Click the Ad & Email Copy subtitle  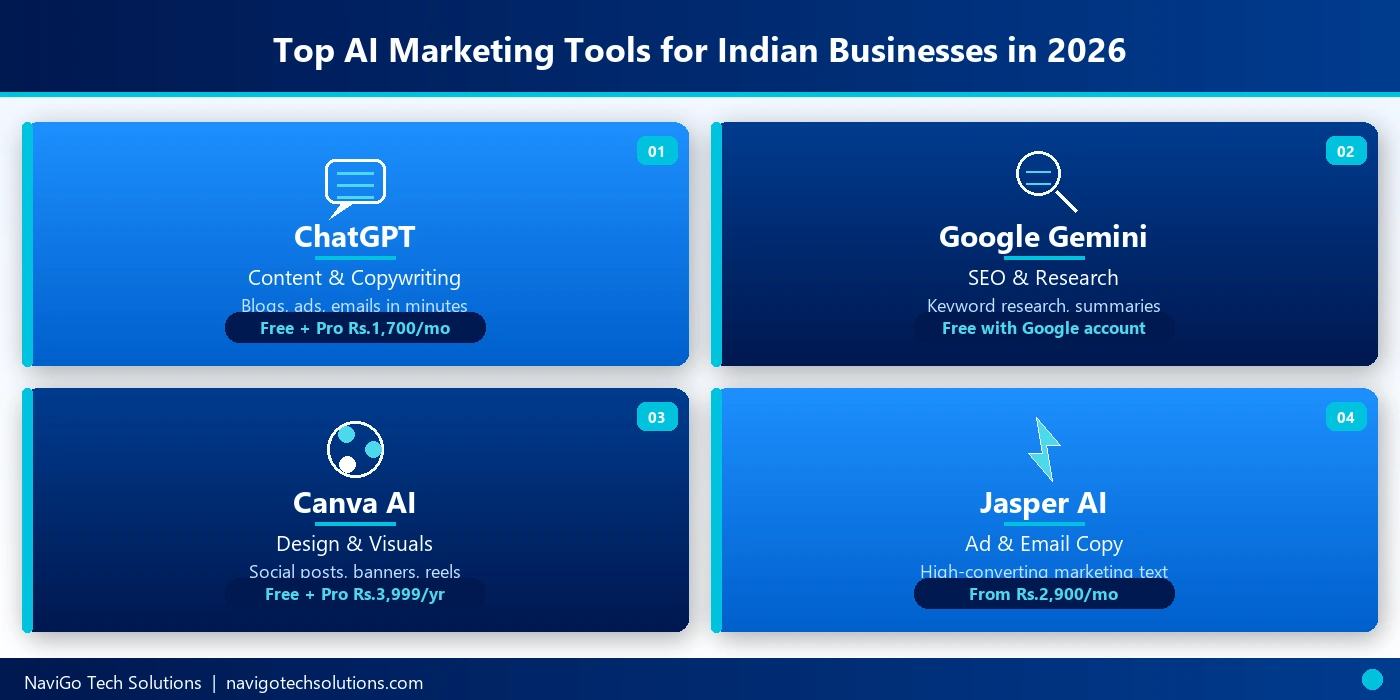click(x=1044, y=544)
